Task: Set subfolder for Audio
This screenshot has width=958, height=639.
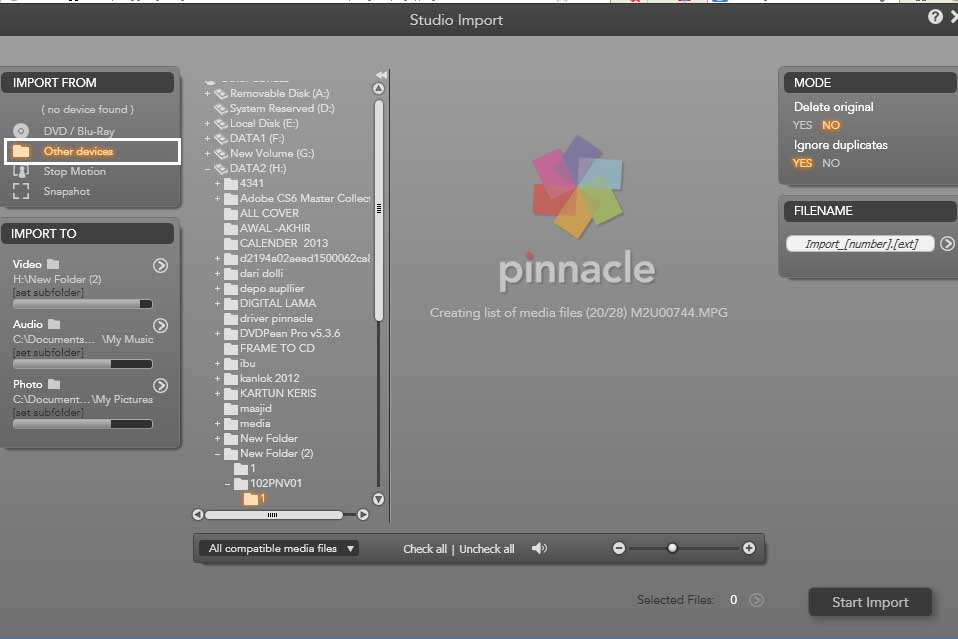Action: [48, 352]
